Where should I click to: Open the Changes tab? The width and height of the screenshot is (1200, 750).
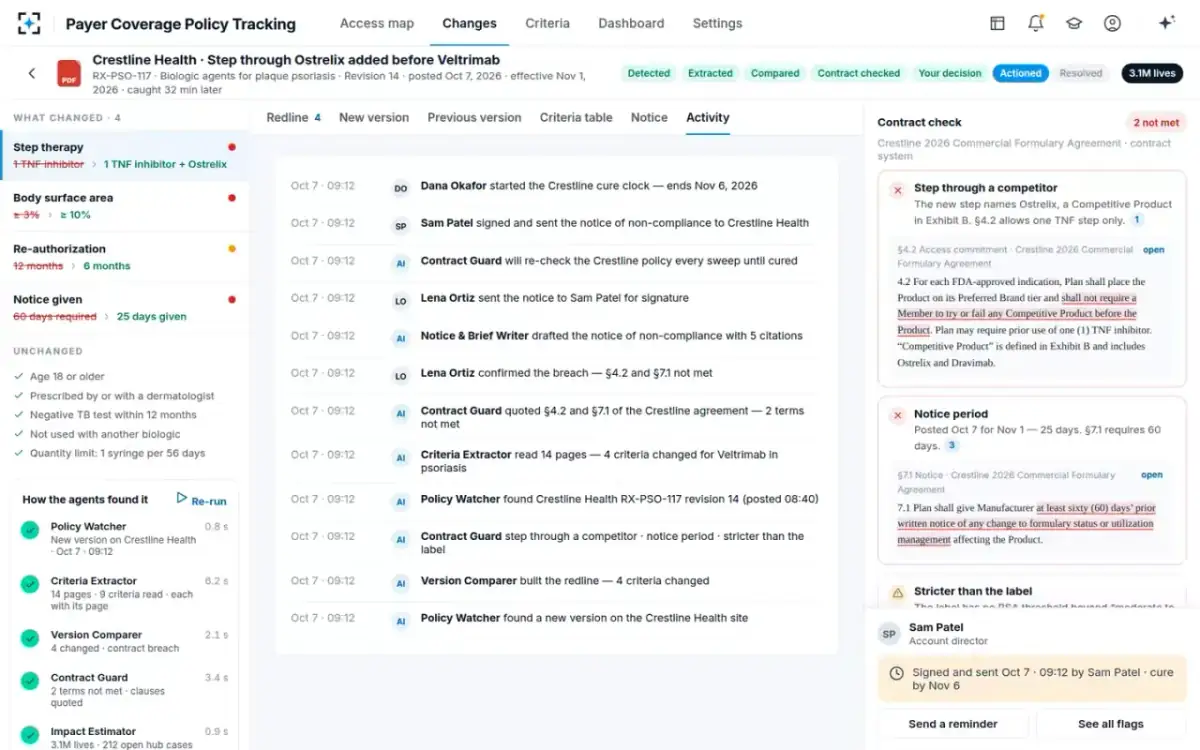point(469,23)
